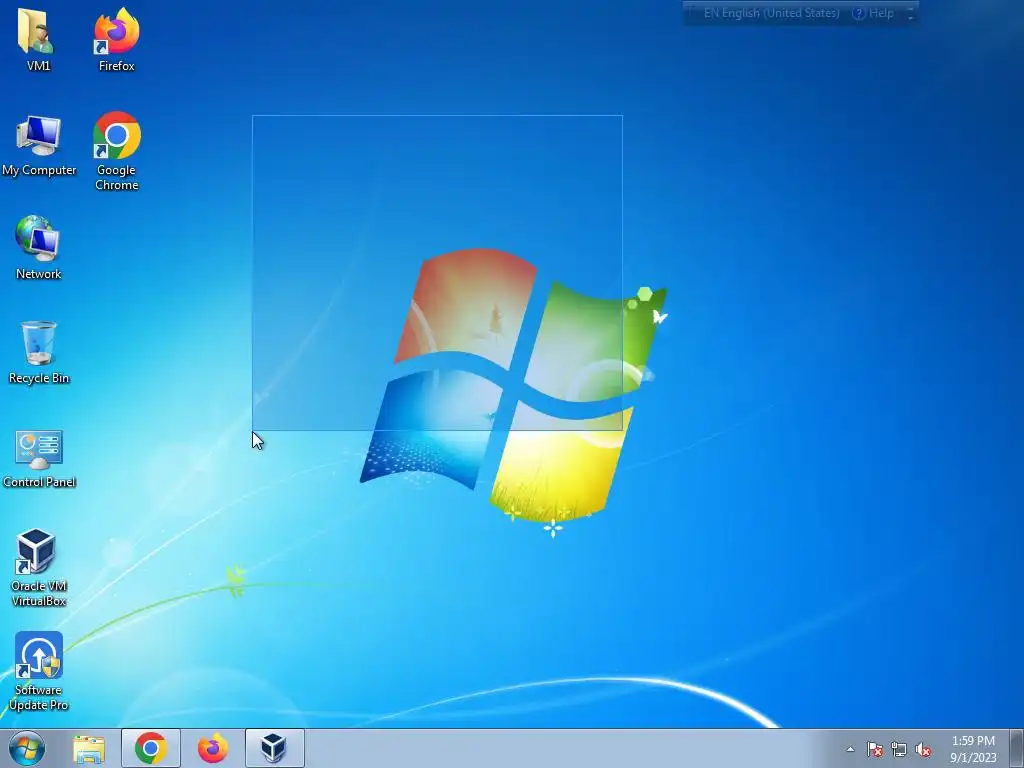Viewport: 1024px width, 768px height.
Task: Select the Google Chrome desktop shortcut
Action: (116, 152)
